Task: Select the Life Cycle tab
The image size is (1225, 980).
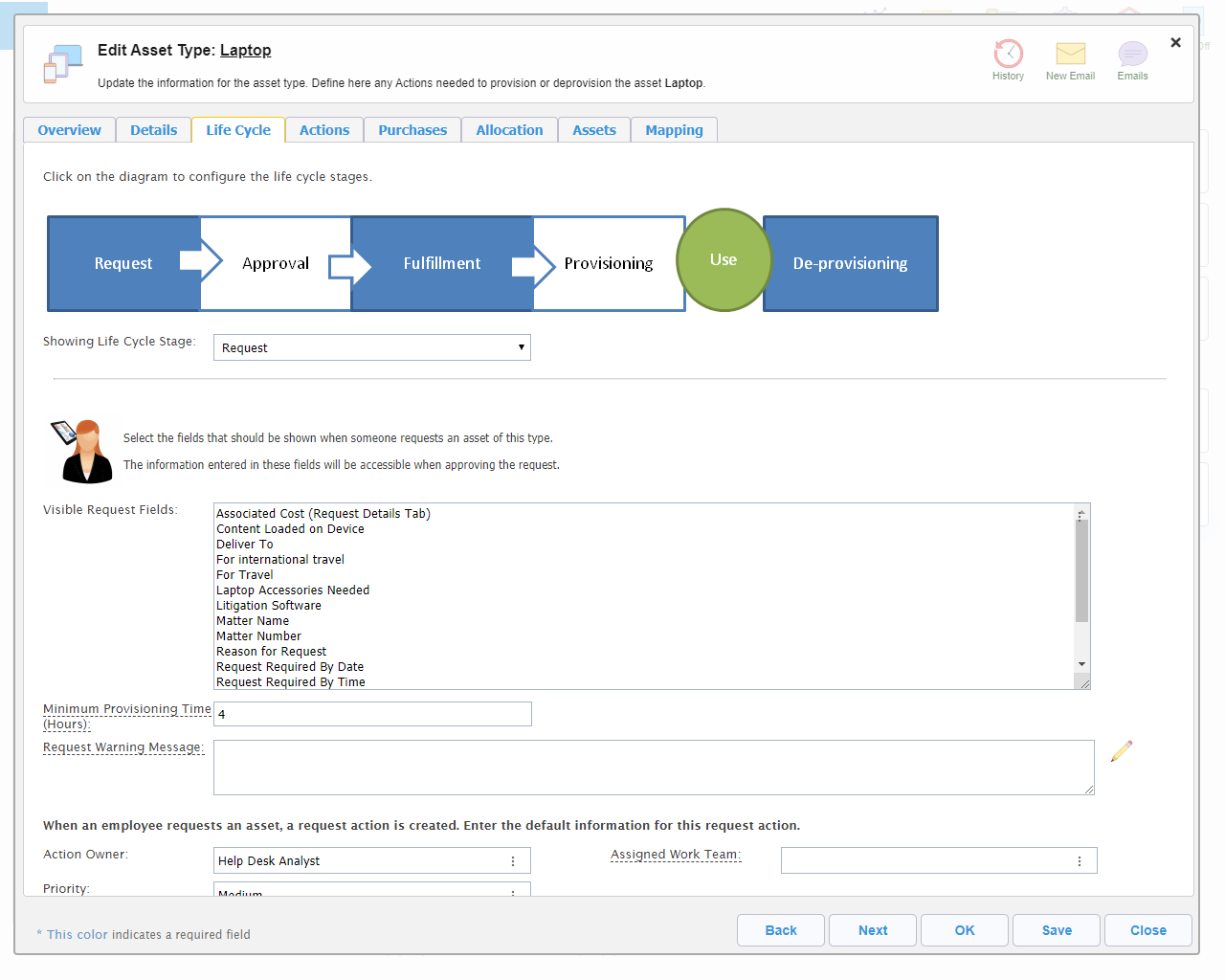Action: (238, 130)
